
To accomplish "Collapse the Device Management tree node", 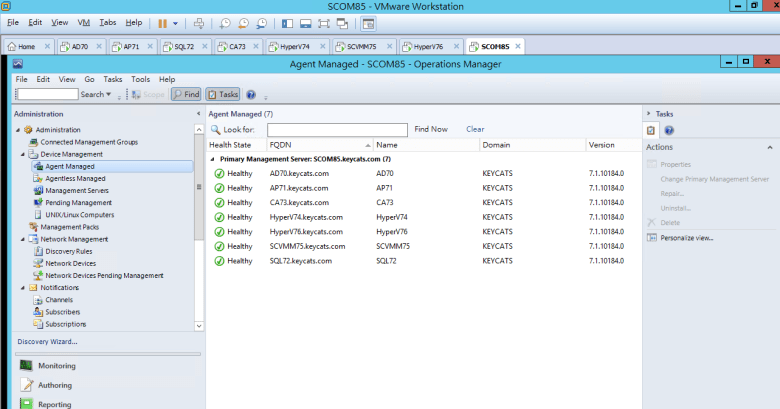I will click(x=21, y=154).
